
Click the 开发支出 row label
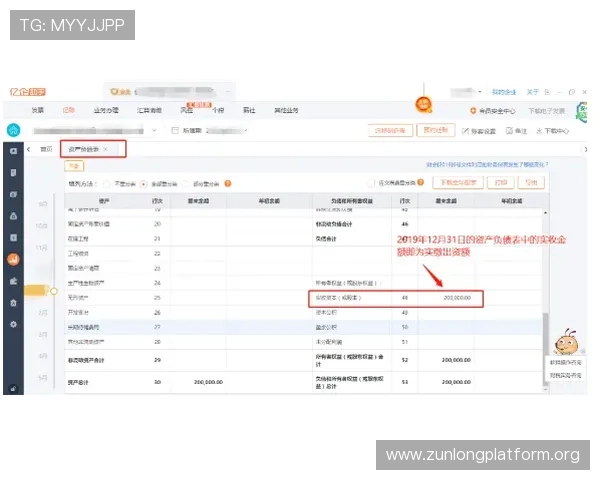point(78,312)
